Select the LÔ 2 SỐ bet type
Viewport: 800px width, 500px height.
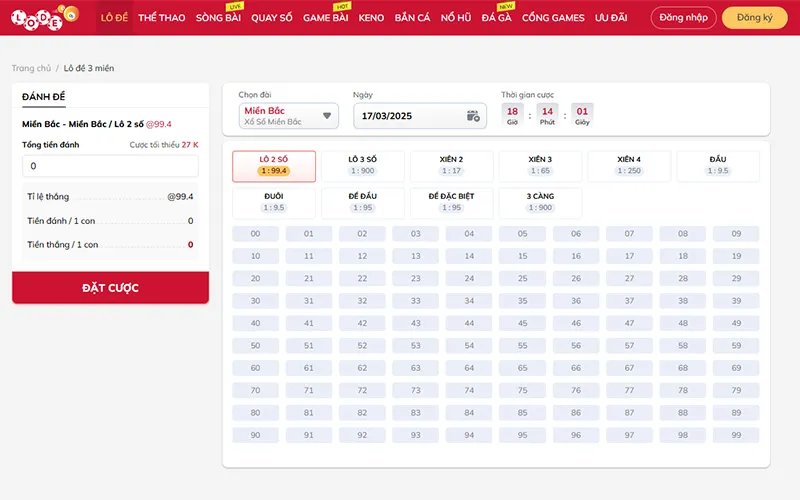(274, 166)
